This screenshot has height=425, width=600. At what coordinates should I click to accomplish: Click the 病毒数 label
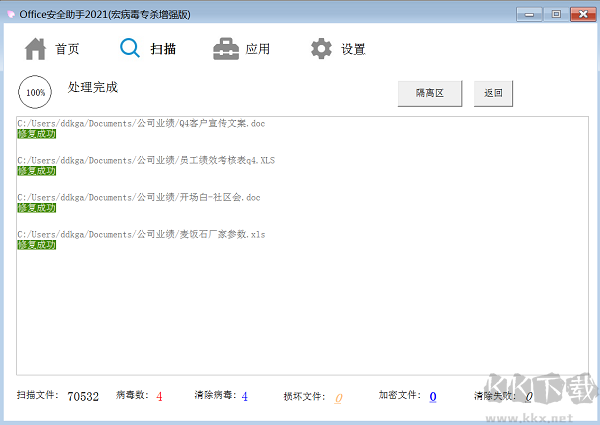point(132,395)
